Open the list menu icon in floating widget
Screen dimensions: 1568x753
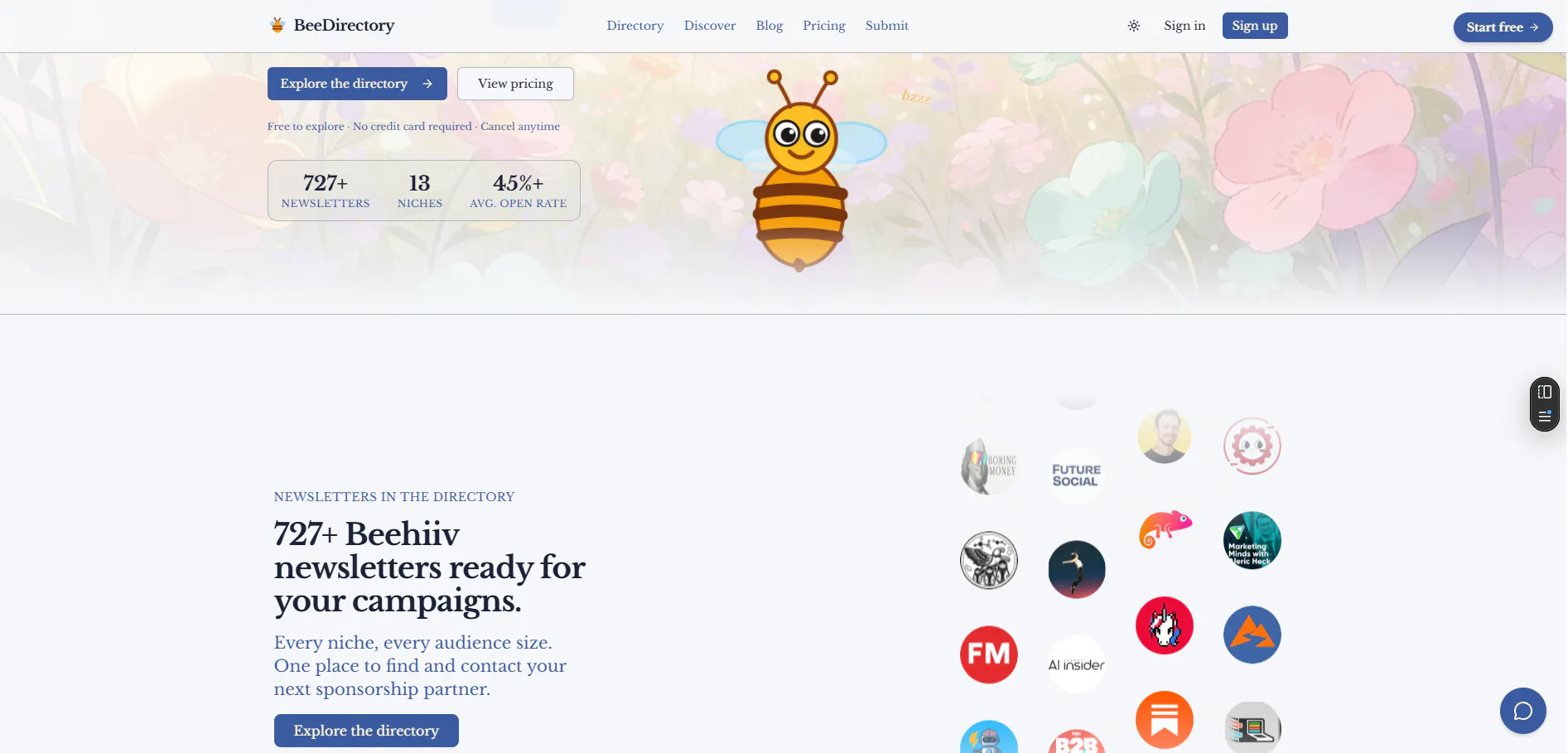pos(1545,416)
